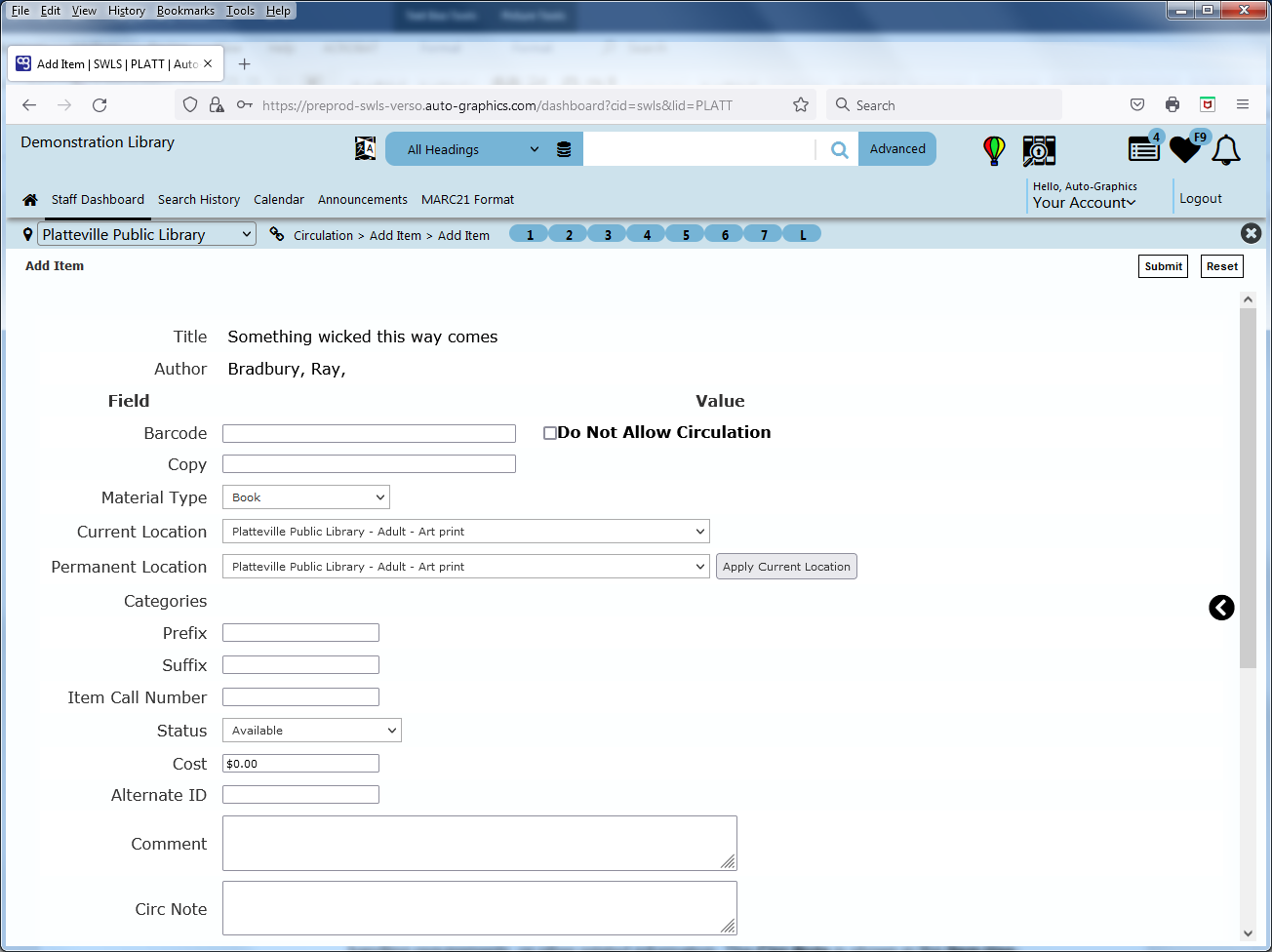Click the Reset button
This screenshot has width=1272, height=952.
point(1222,266)
